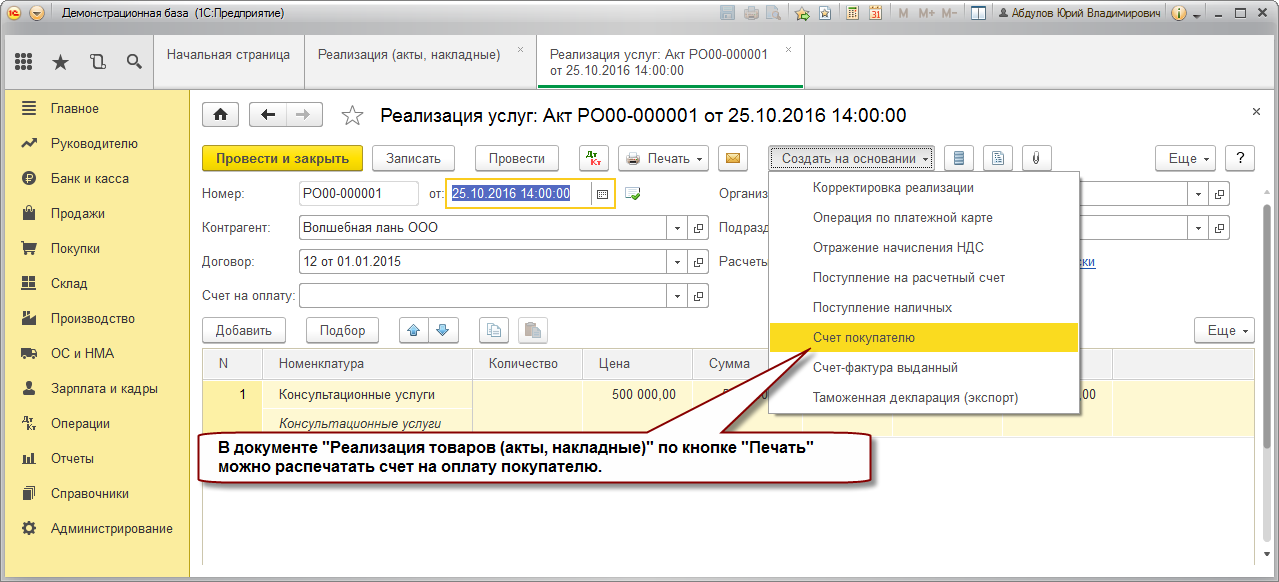Click the Добавить button
The image size is (1279, 582).
point(244,330)
